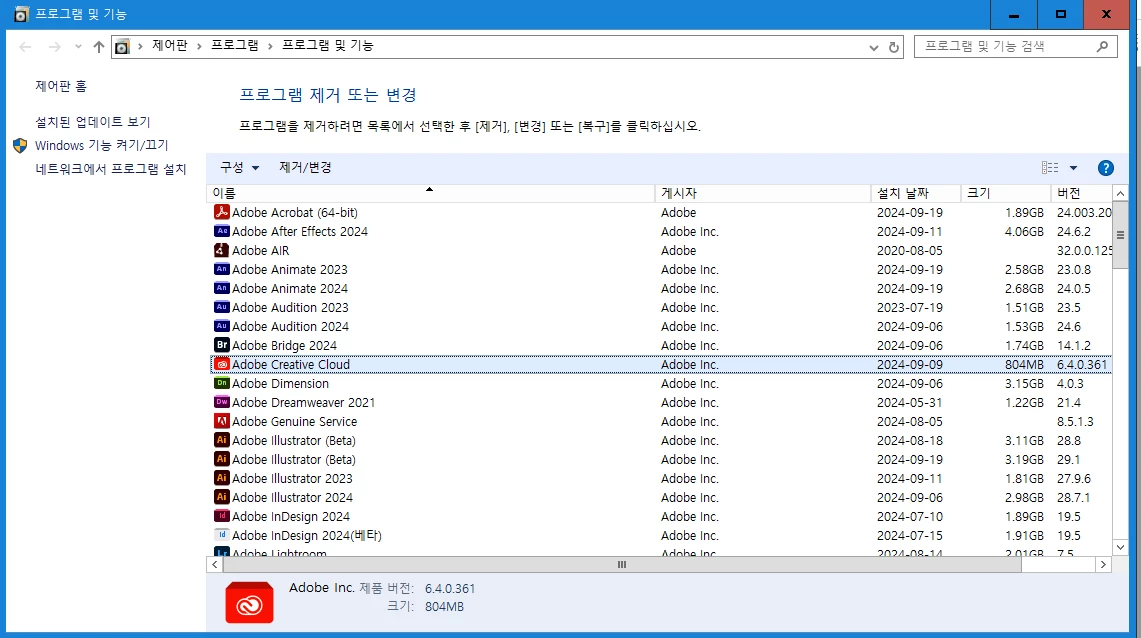Click 프로그램 in the breadcrumb path

[x=234, y=45]
